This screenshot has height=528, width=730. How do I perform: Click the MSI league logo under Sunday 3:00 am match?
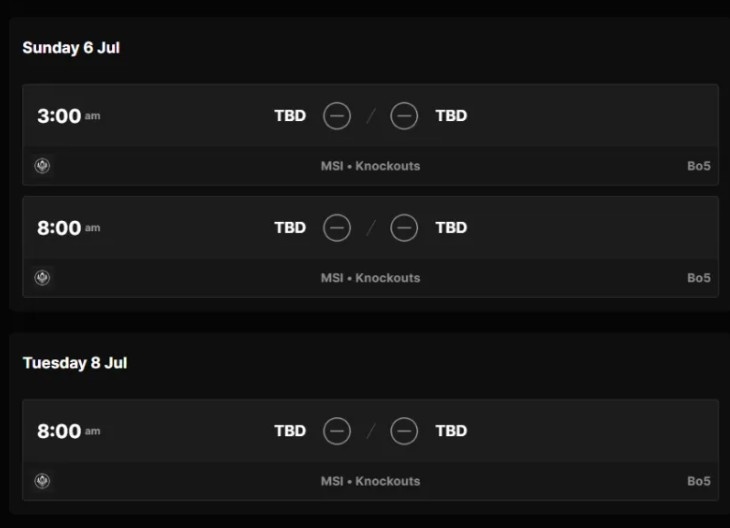(x=42, y=166)
